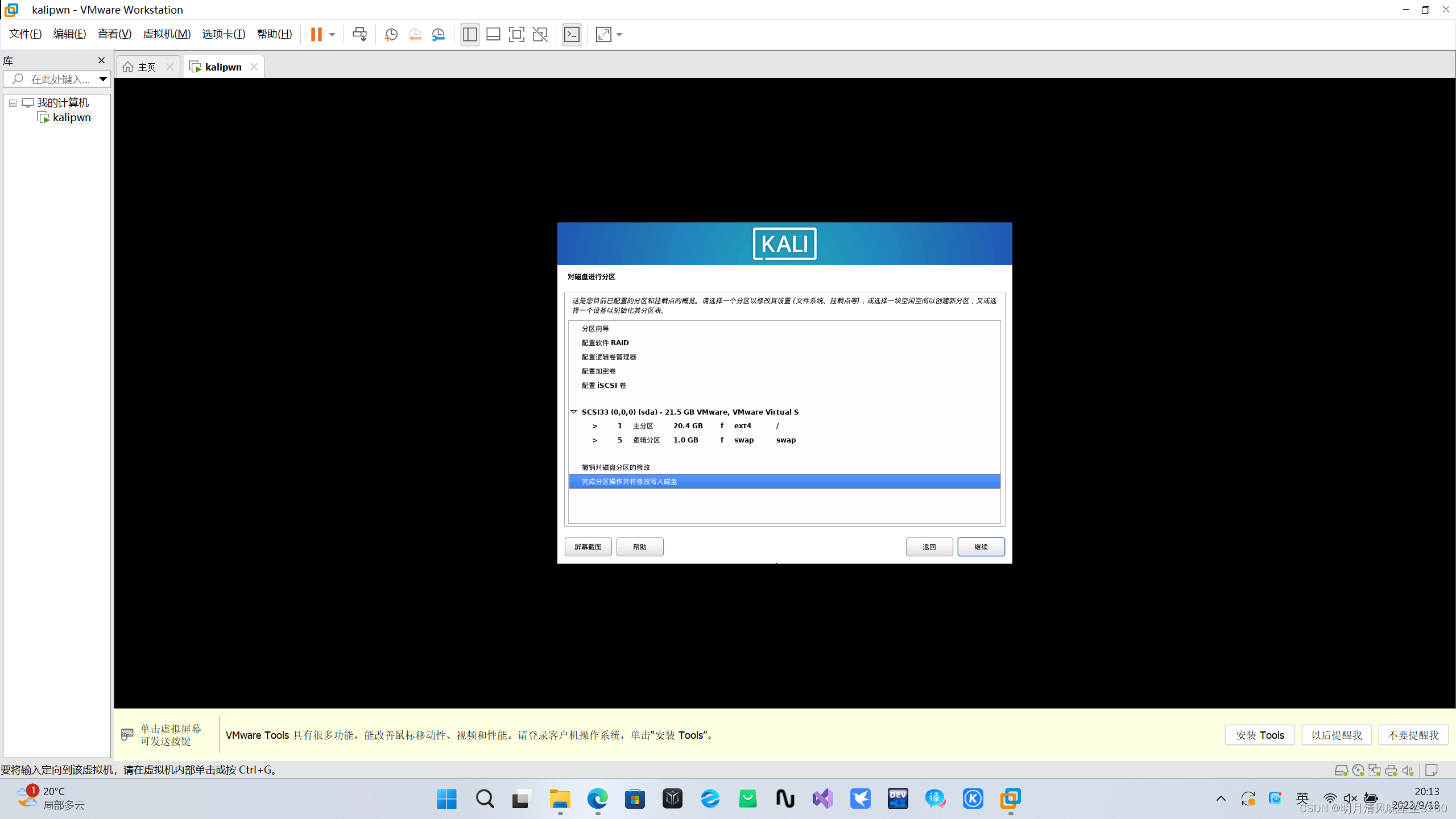The image size is (1456, 819).
Task: Open Visual Studio from taskbar
Action: pyautogui.click(x=823, y=799)
